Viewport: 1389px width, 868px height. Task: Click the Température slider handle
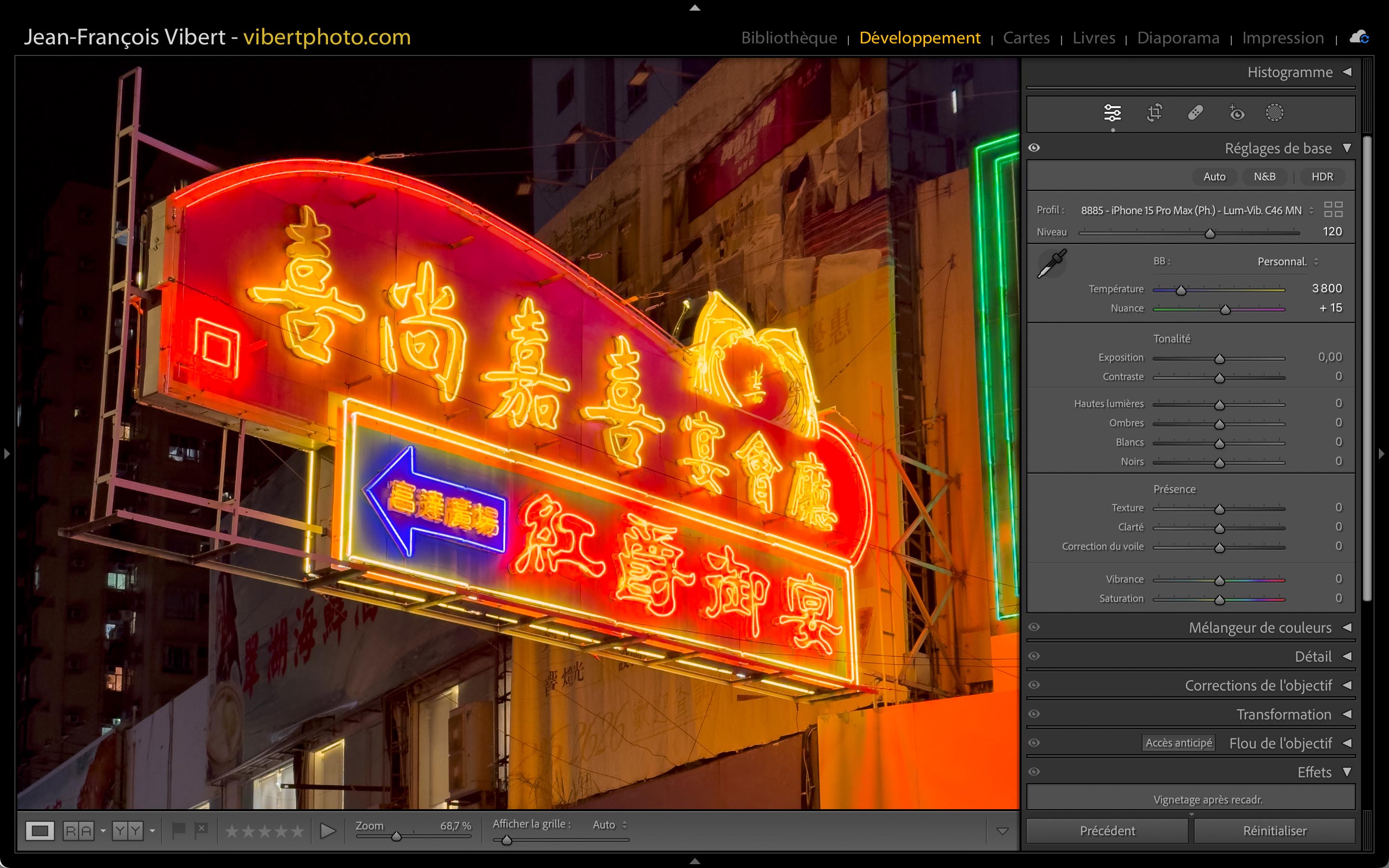pyautogui.click(x=1181, y=290)
